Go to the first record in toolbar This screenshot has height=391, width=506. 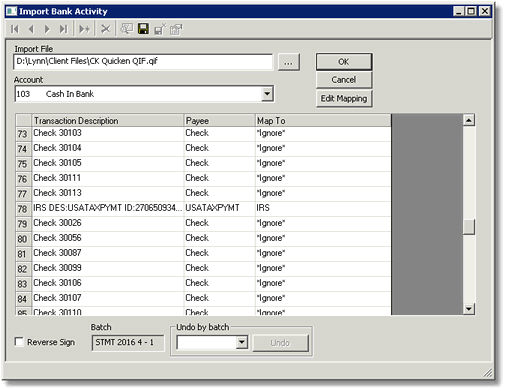point(14,29)
